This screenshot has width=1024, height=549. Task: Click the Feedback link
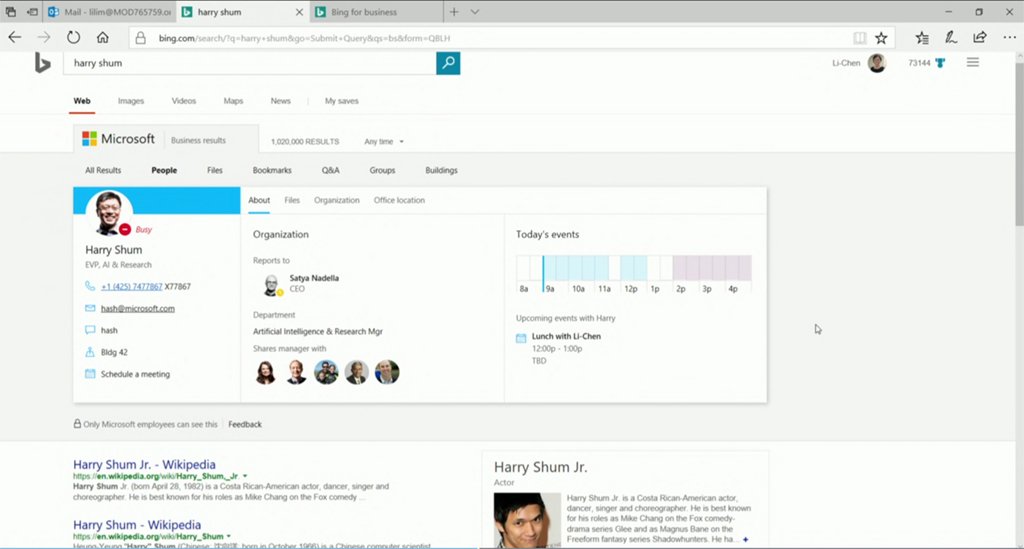click(x=245, y=424)
